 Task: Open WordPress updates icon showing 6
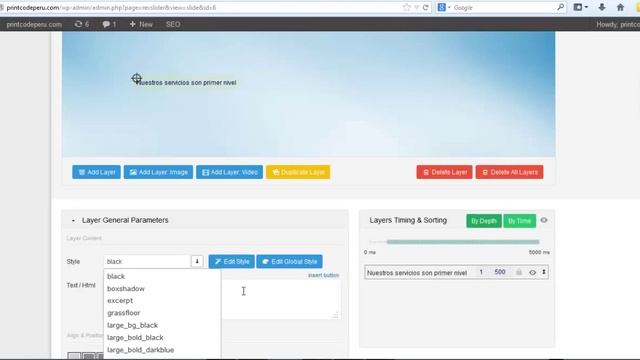tap(82, 24)
